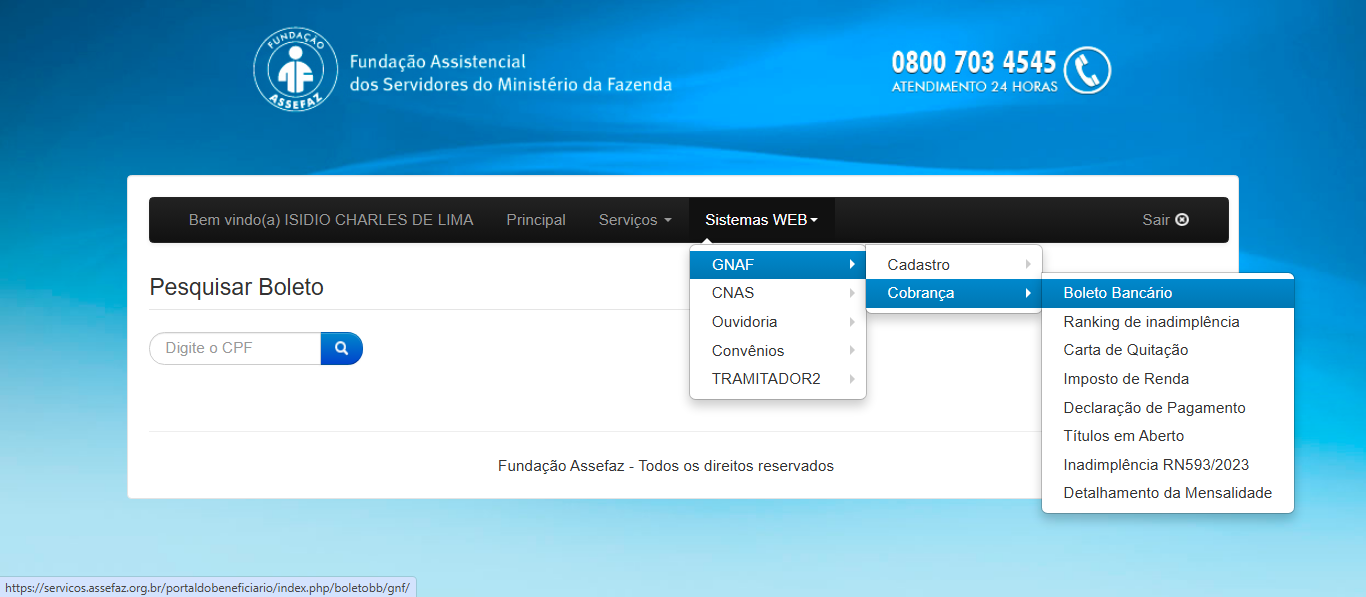Choose Ranking de inadimplência option
The image size is (1366, 597).
tap(1167, 322)
